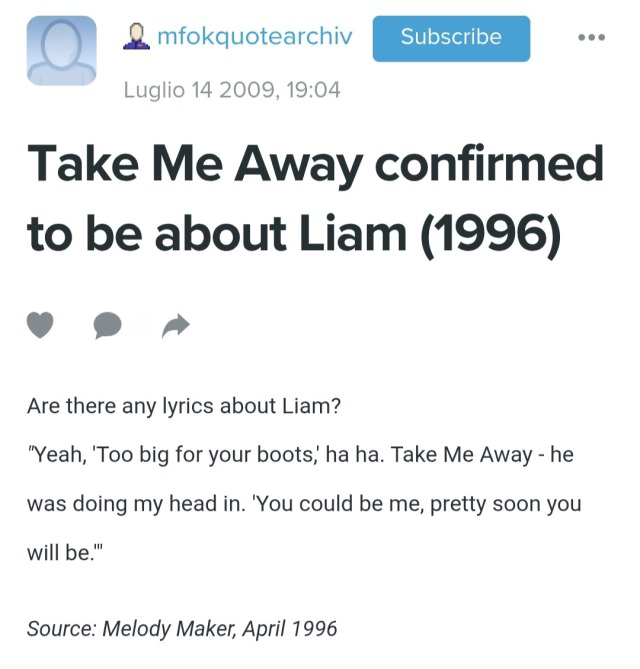The height and width of the screenshot is (669, 640).
Task: Open comments via the speech bubble icon
Action: [x=108, y=325]
